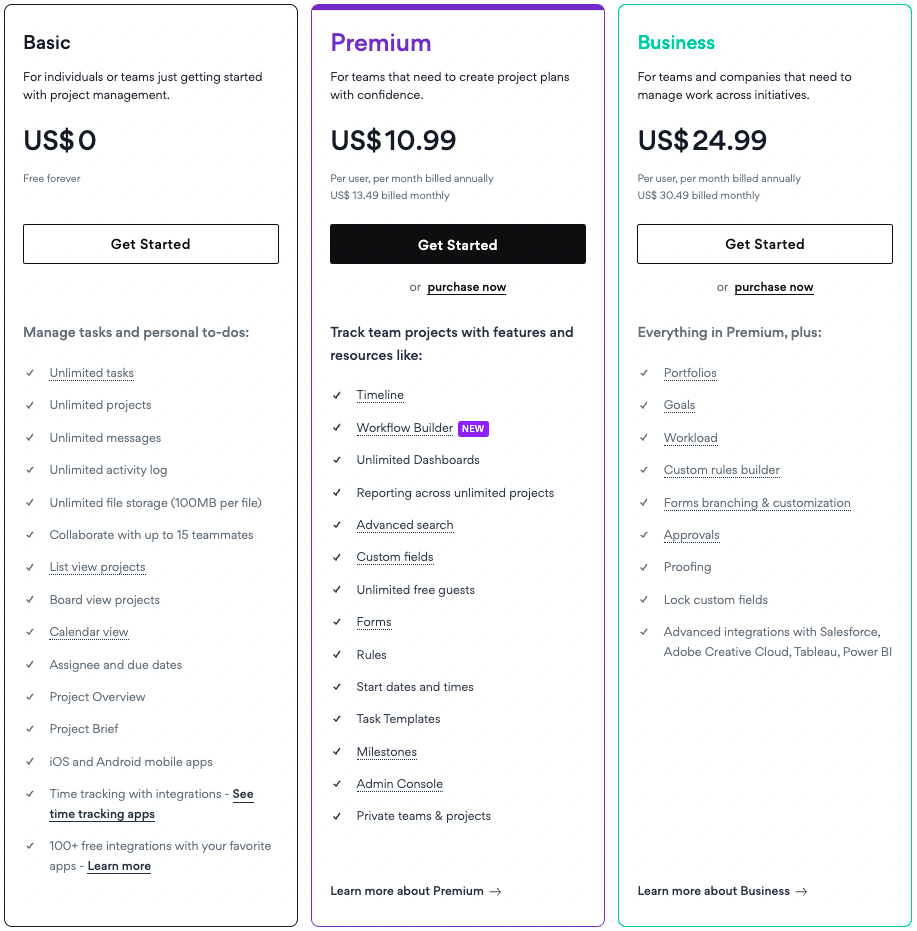Click the black Get Started button for Premium
The image size is (917, 931).
(458, 244)
